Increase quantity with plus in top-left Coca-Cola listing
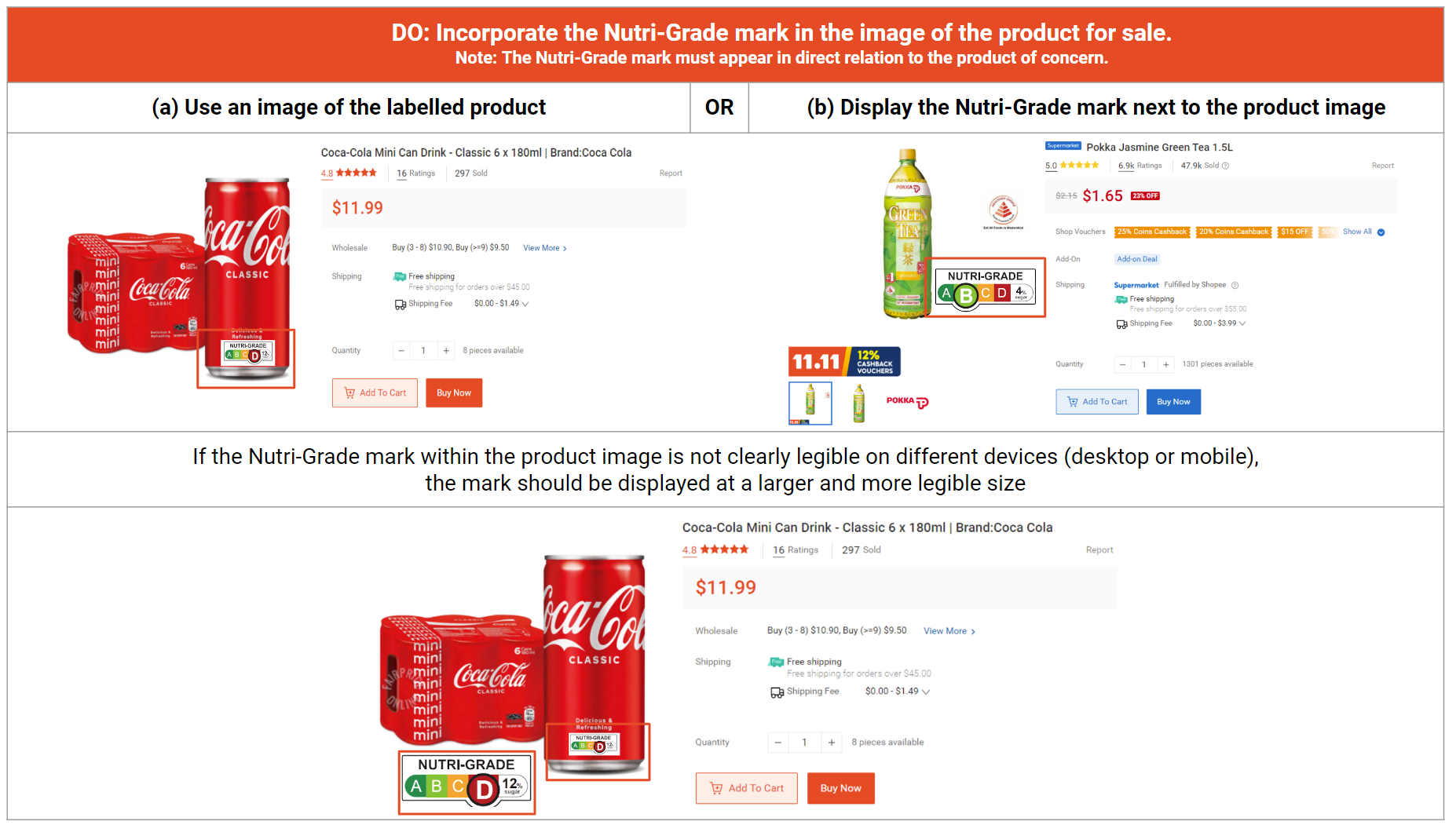This screenshot has height=825, width=1456. point(446,351)
